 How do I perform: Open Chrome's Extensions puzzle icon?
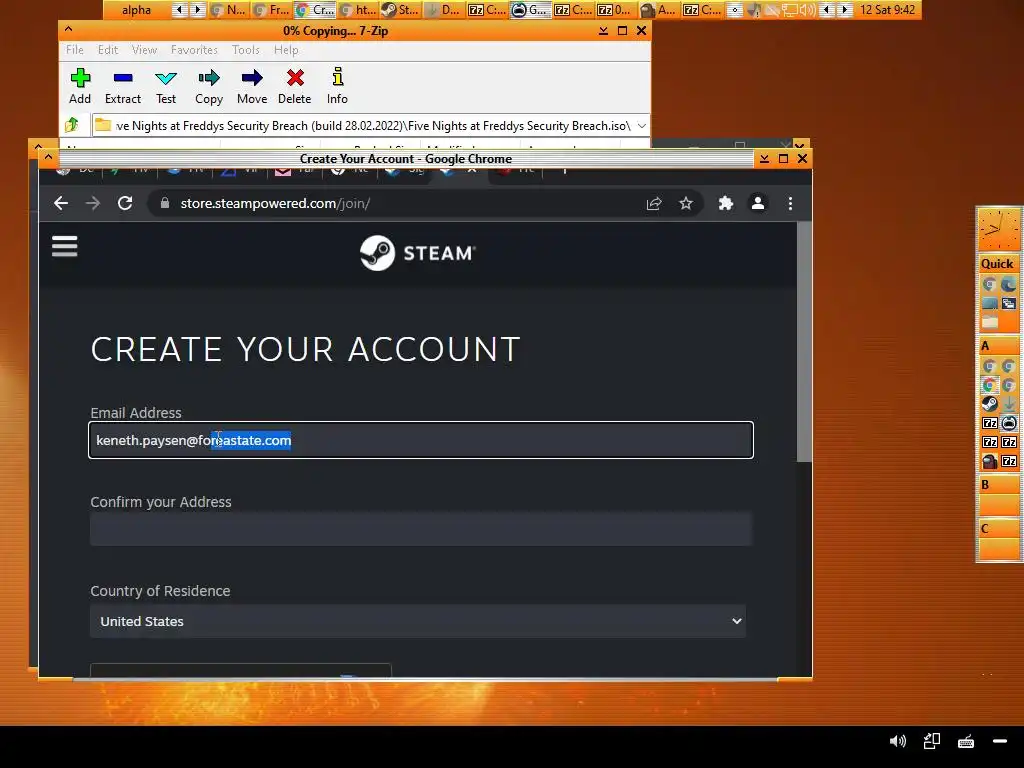pos(726,203)
